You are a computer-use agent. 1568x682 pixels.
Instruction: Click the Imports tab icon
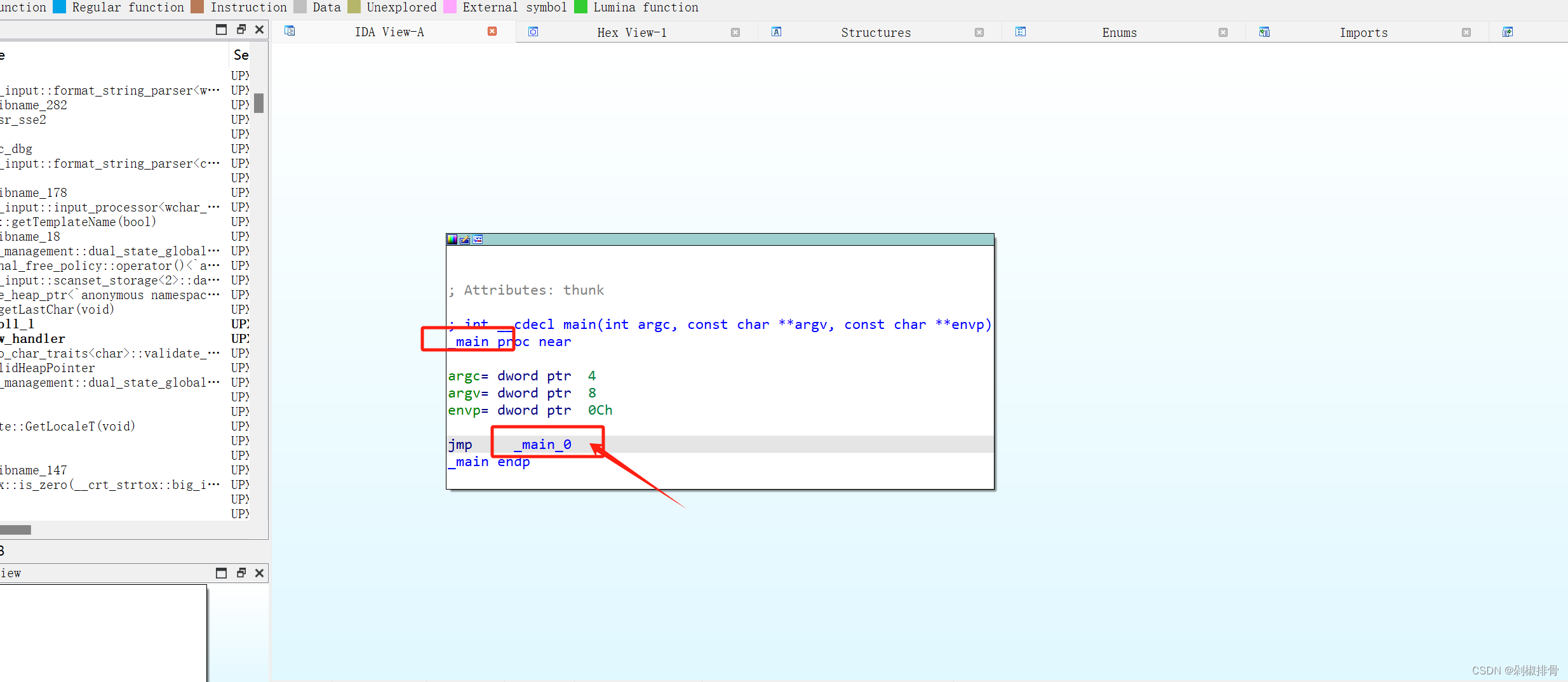(x=1265, y=31)
